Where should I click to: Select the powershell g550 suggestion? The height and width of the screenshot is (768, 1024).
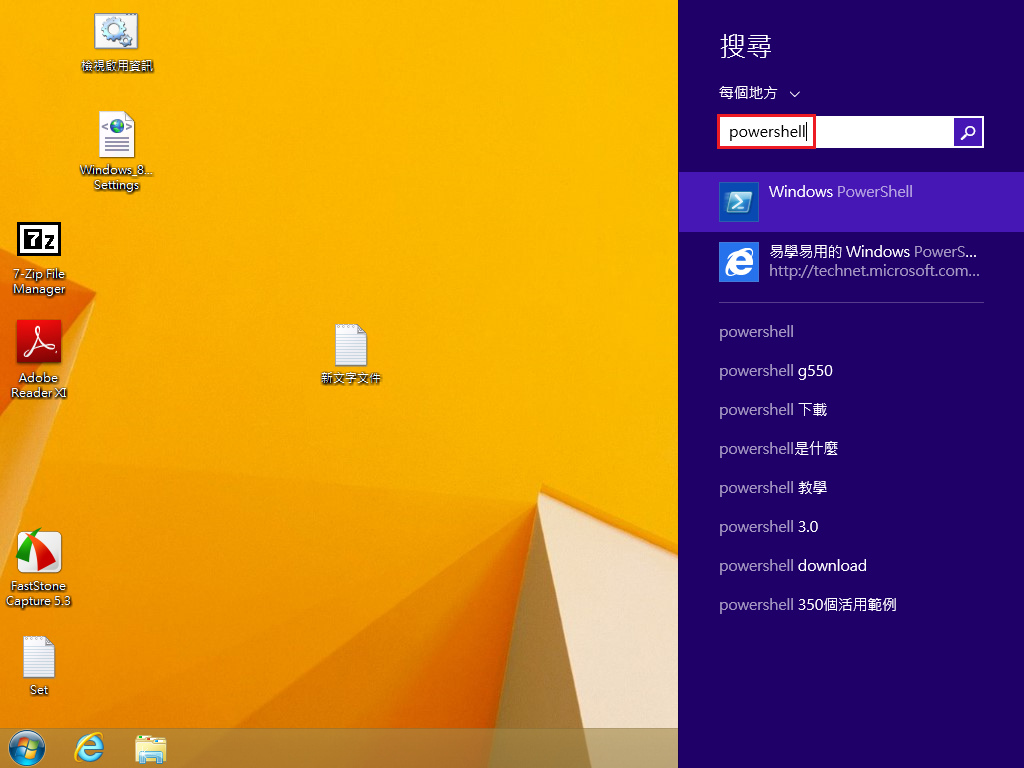tap(776, 371)
